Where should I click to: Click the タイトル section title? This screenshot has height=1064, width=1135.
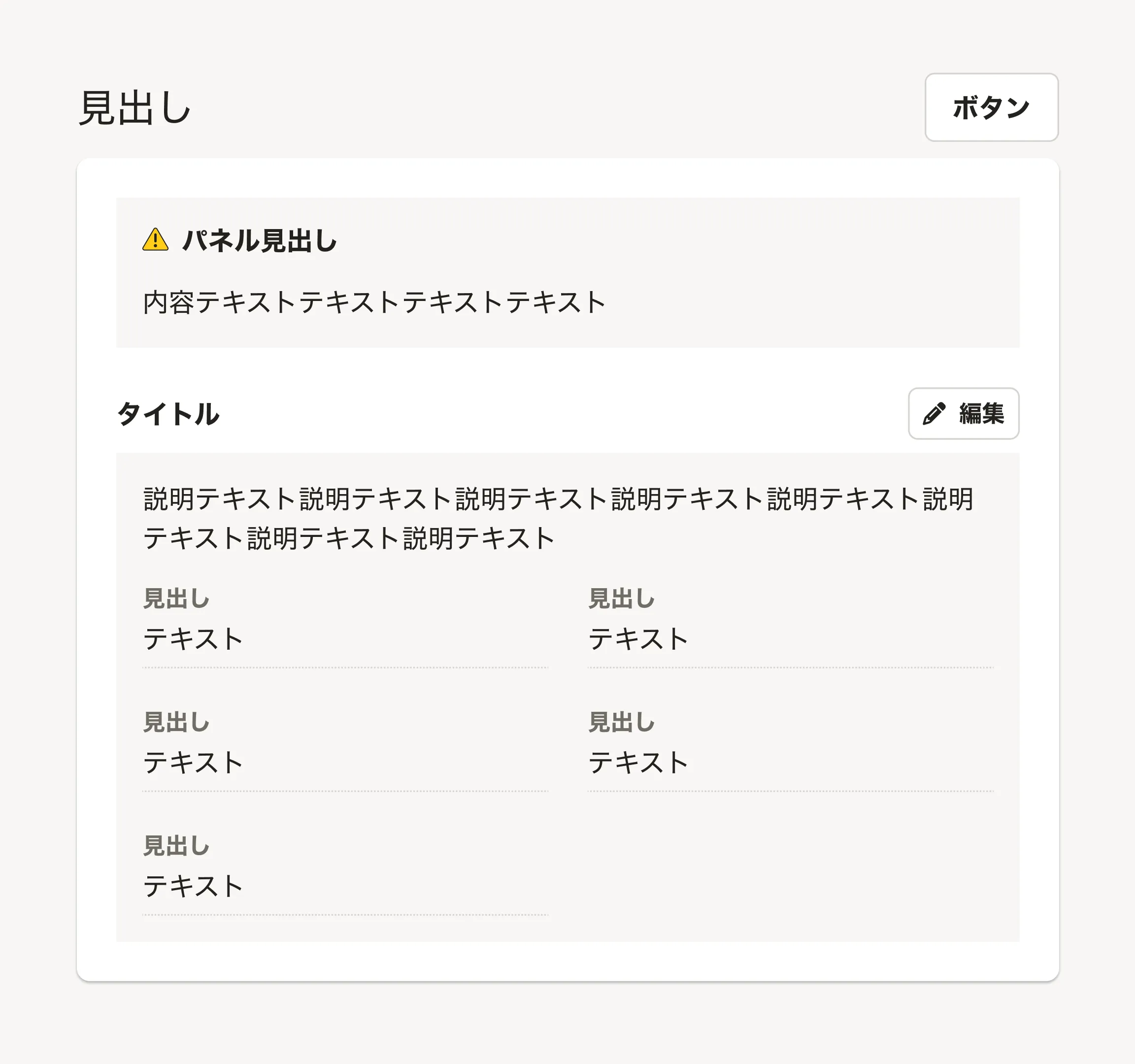[168, 414]
